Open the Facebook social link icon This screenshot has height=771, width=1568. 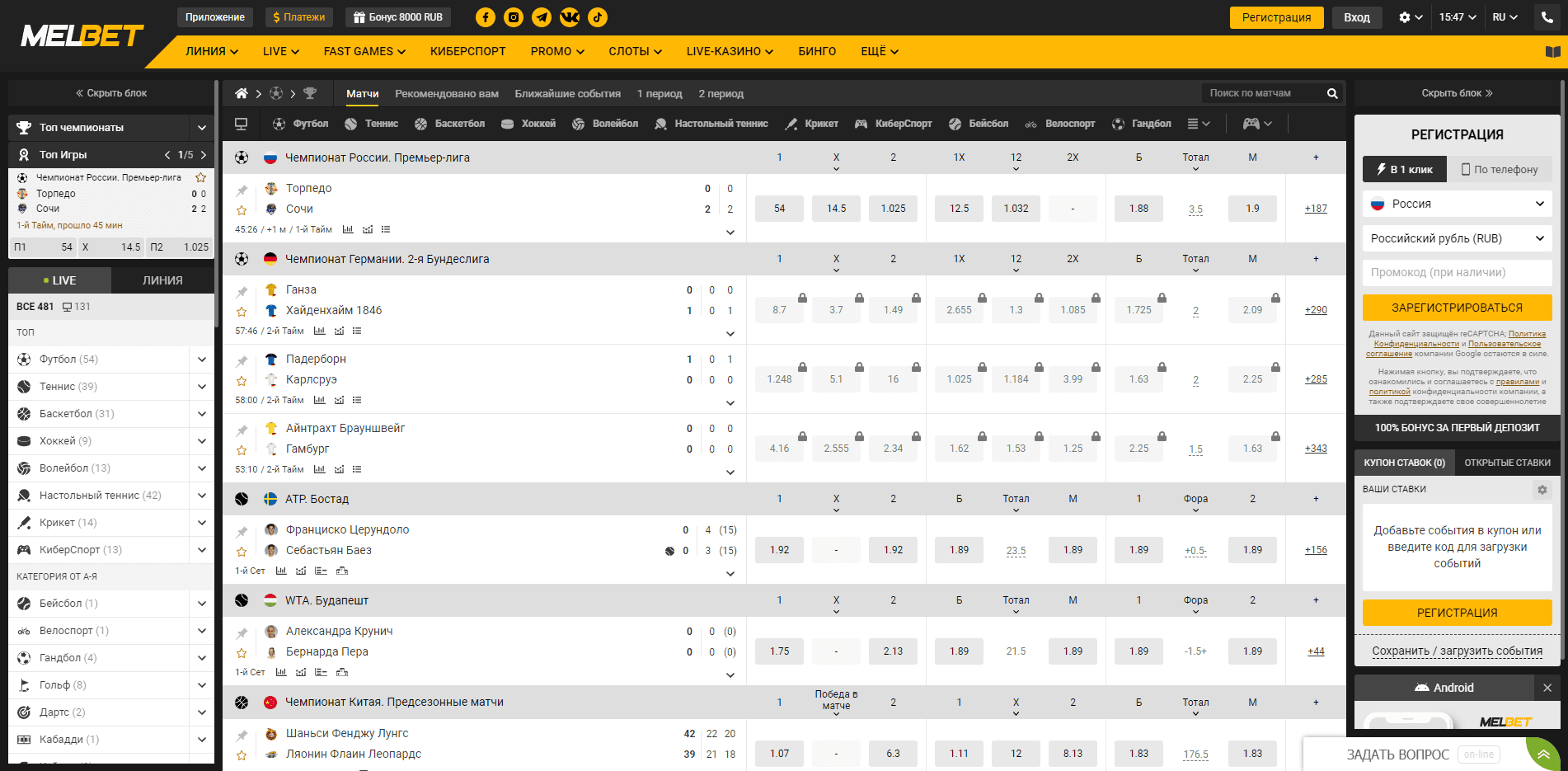point(486,16)
